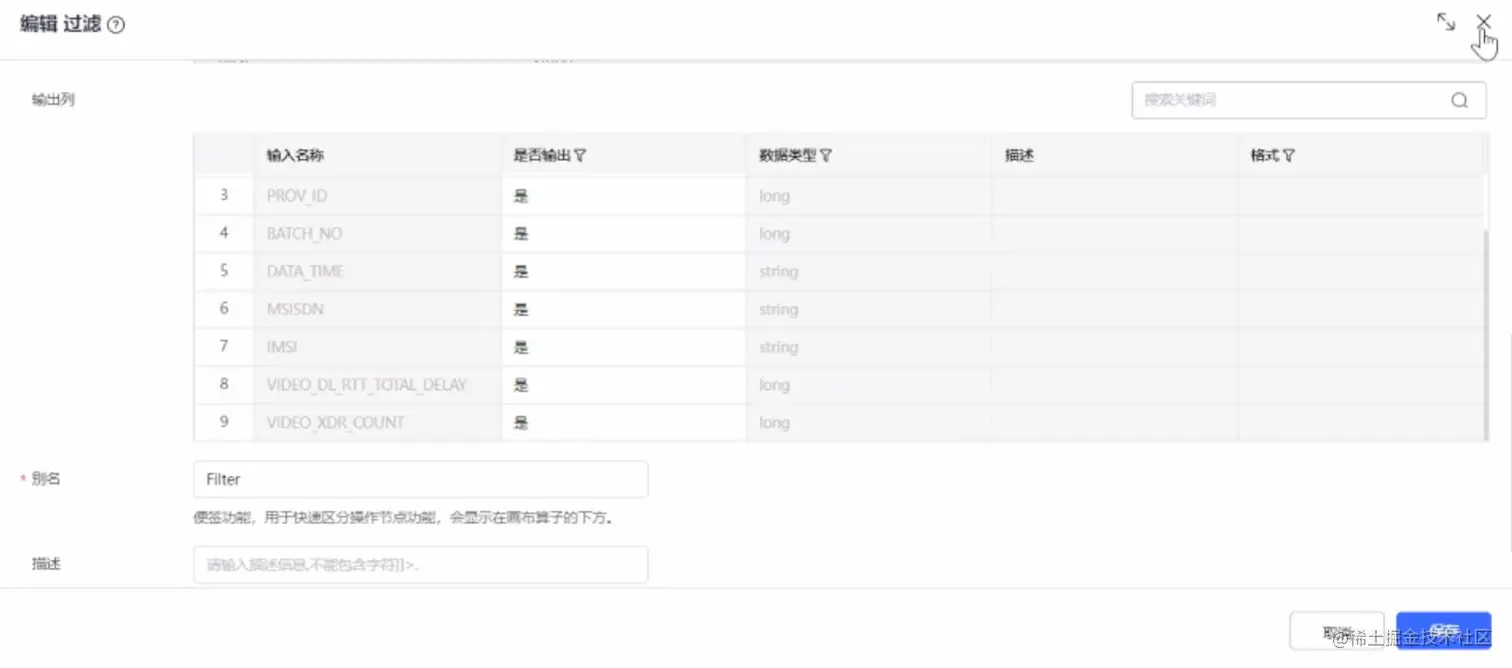Click the 取消 cancel button
Screen dimensions: 1512x668
1337,631
